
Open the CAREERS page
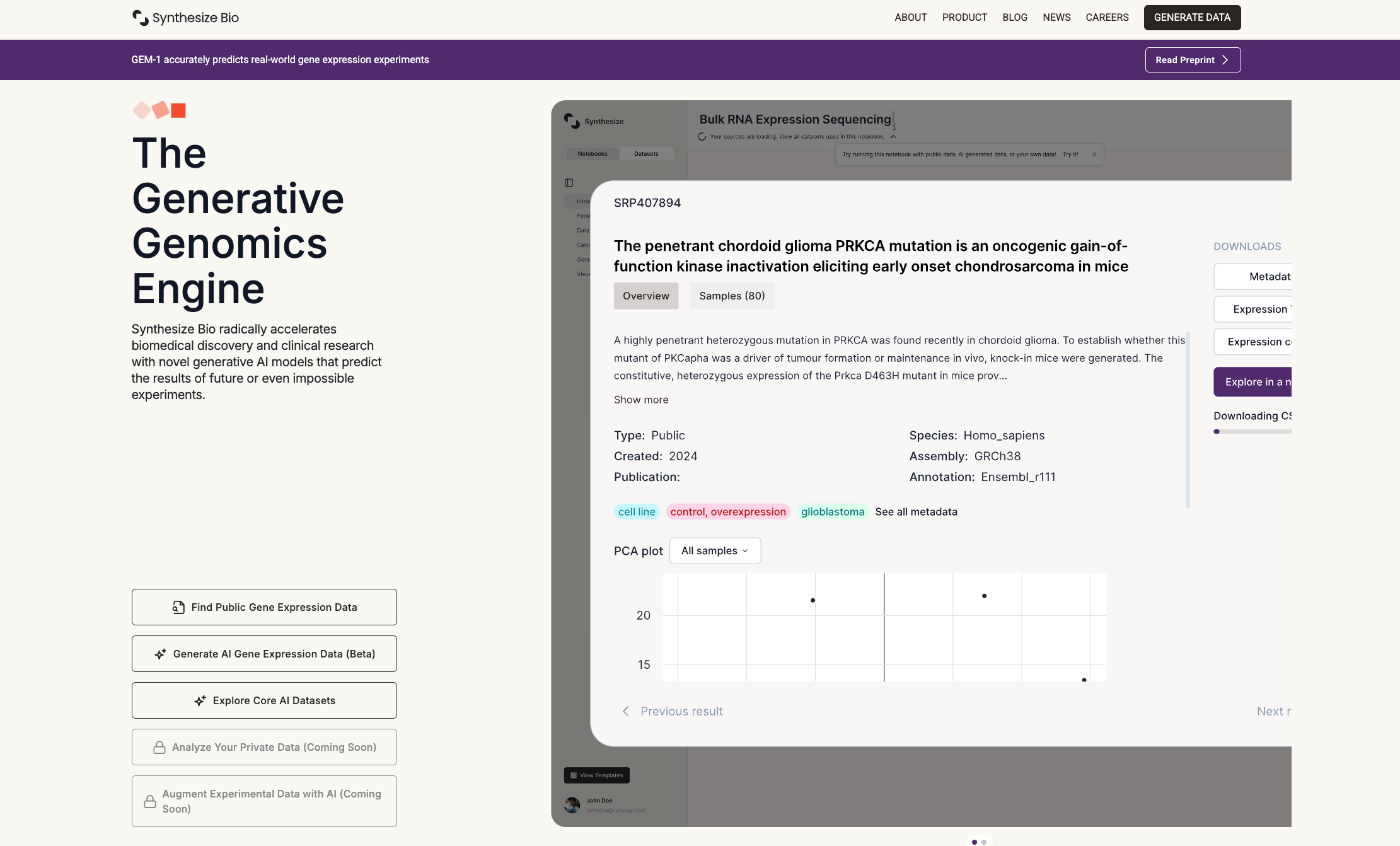tap(1107, 18)
